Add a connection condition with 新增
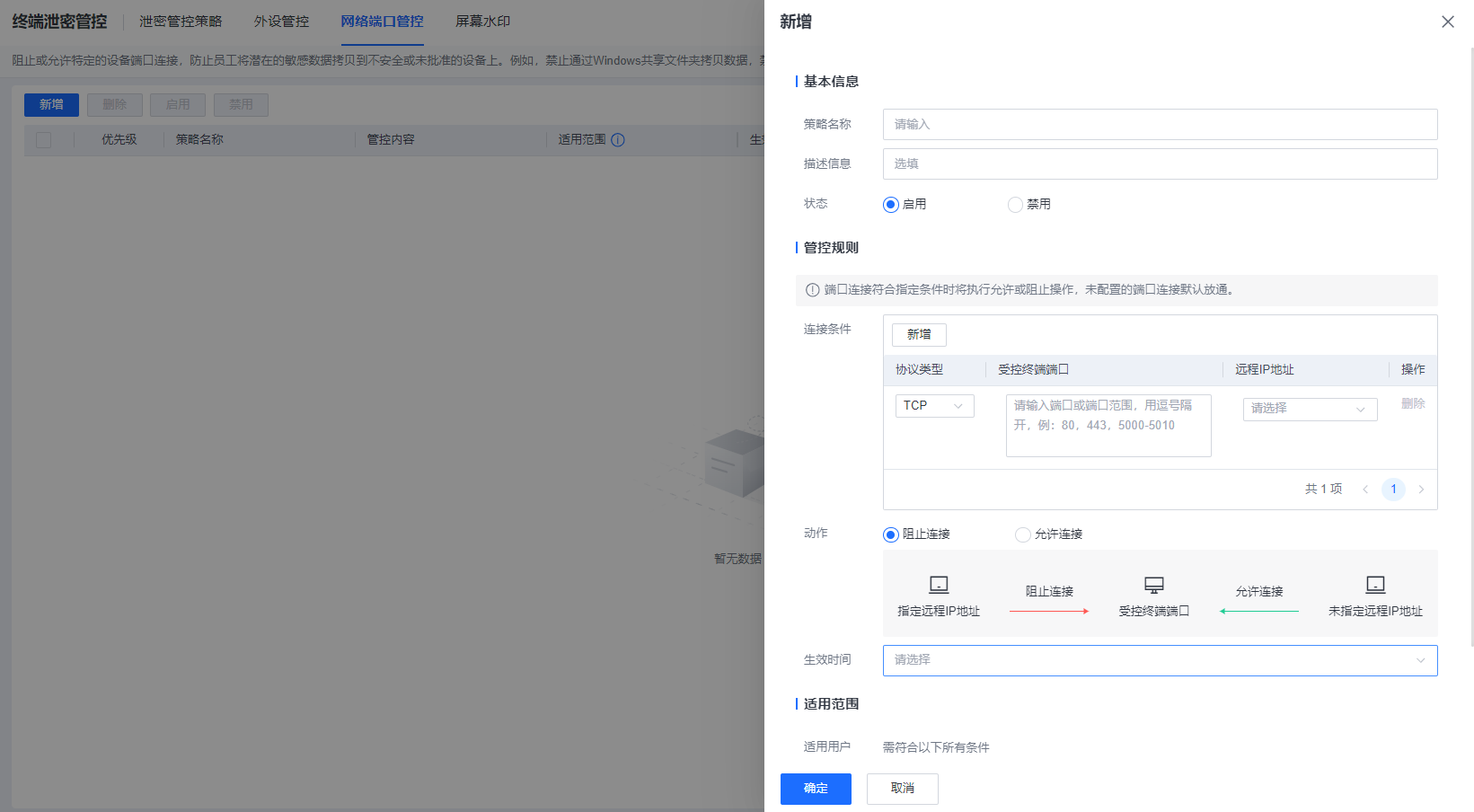Screen dimensions: 1474x812 pos(919,334)
